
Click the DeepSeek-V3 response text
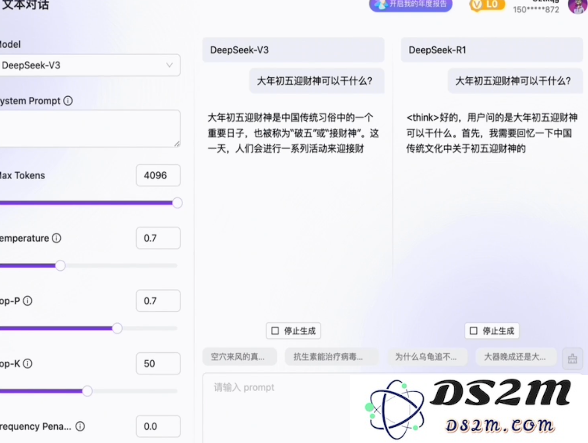point(293,133)
